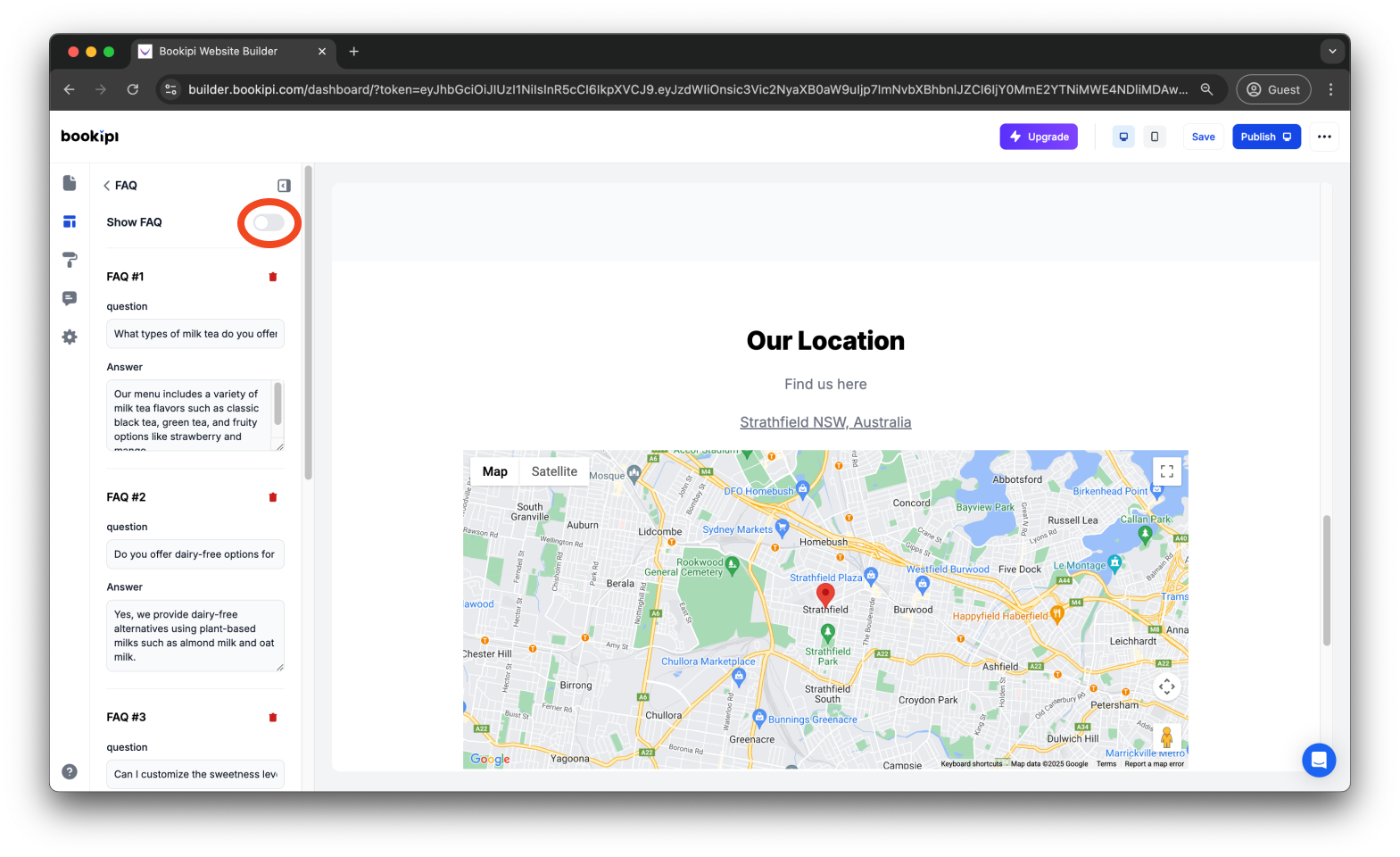Go back using the FAQ chevron
The height and width of the screenshot is (857, 1400).
pos(106,186)
